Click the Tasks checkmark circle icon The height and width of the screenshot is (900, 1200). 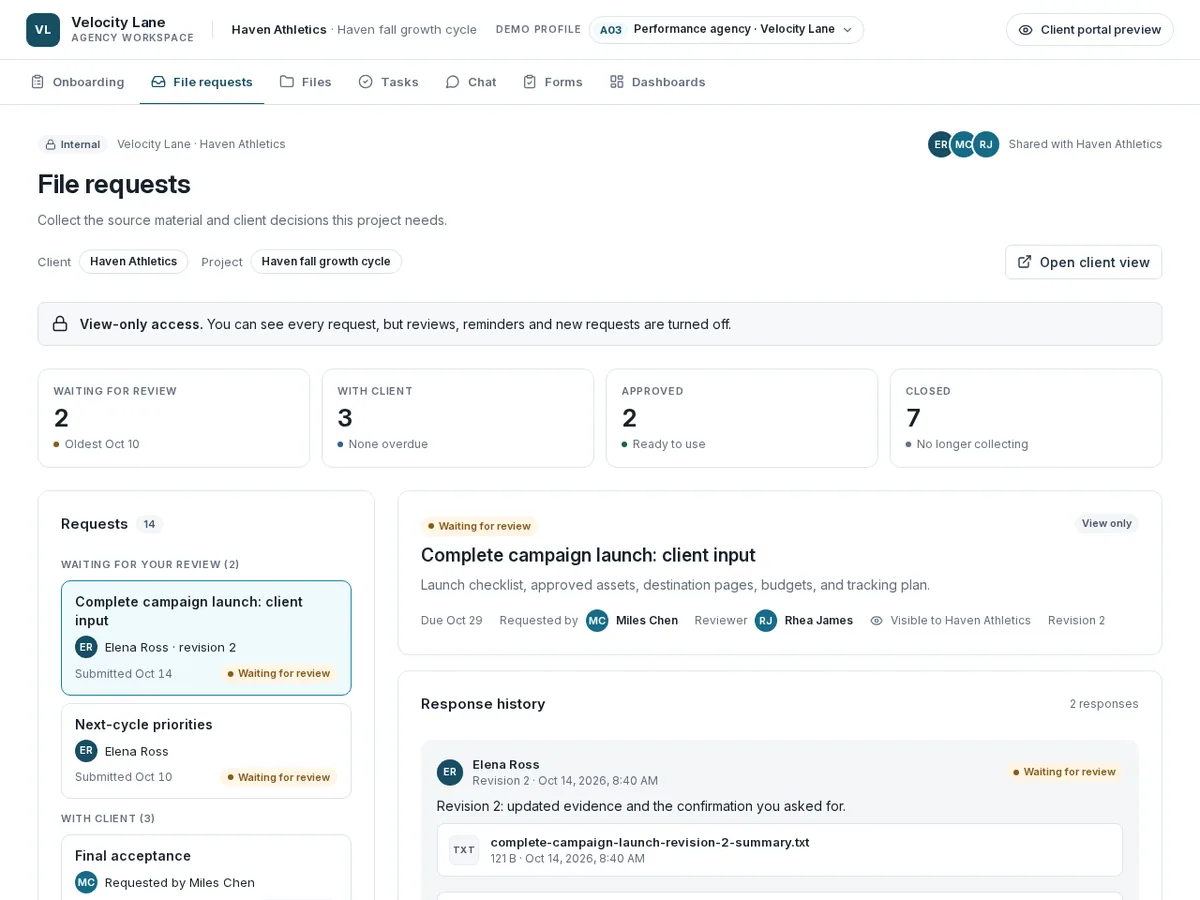365,82
